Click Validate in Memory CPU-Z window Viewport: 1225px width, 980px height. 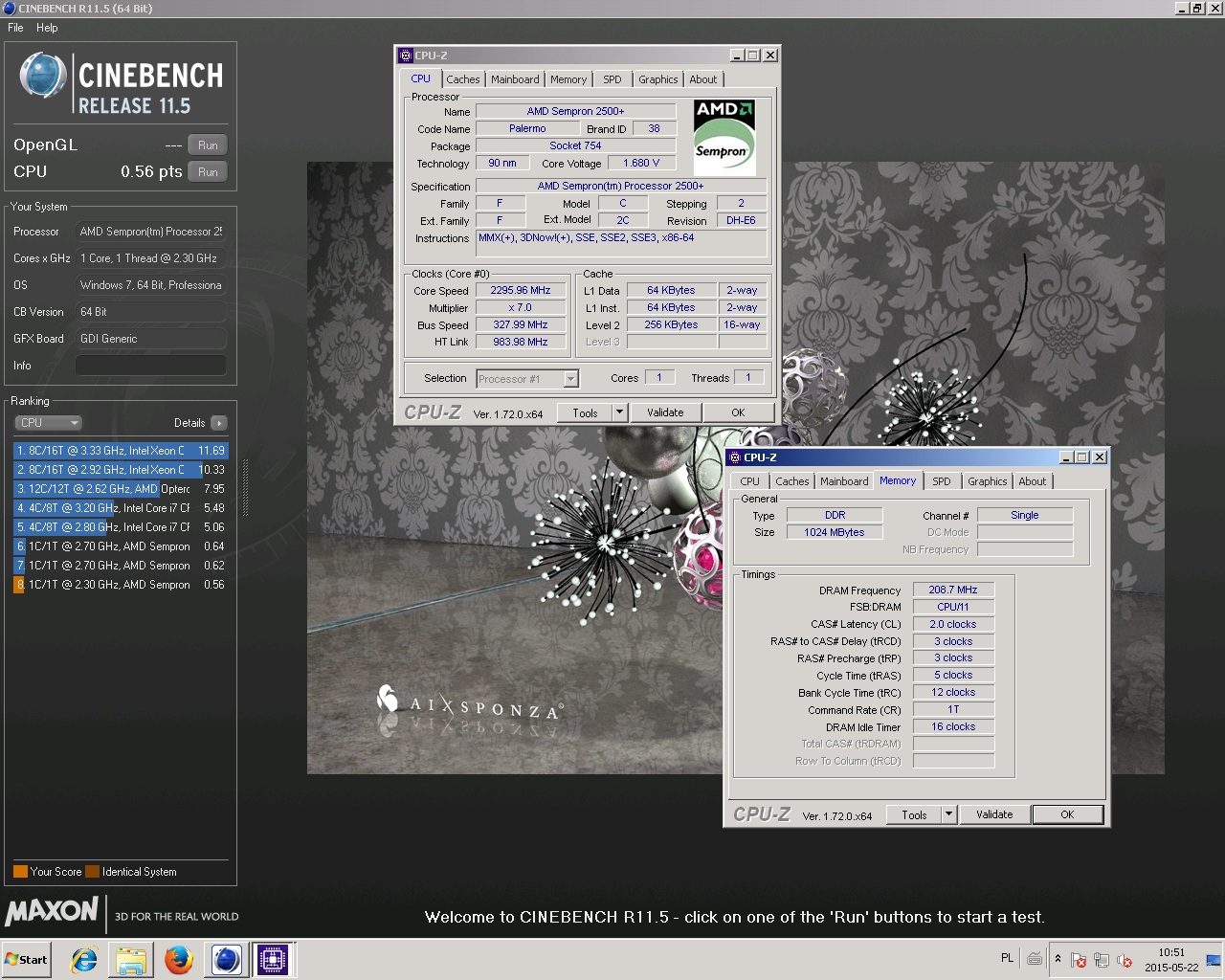994,815
